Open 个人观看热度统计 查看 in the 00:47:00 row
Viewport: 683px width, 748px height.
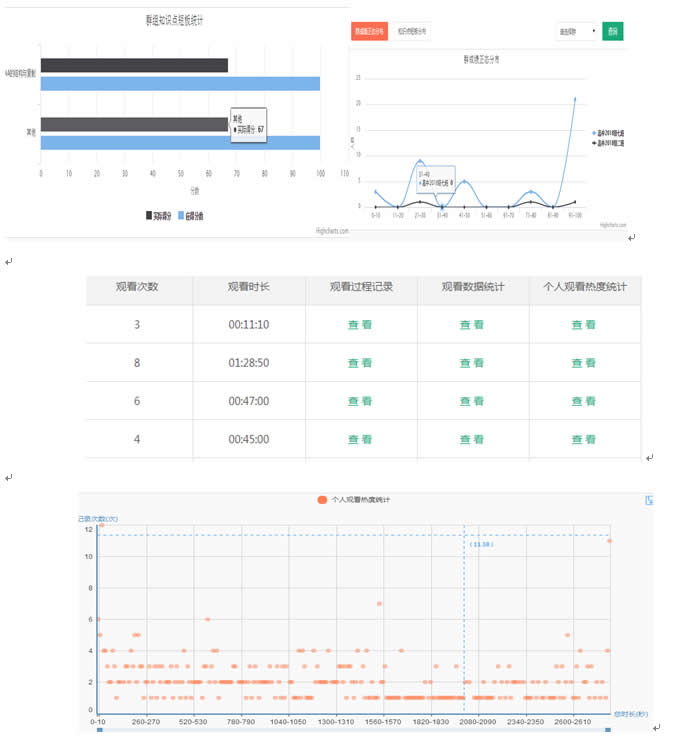point(584,401)
